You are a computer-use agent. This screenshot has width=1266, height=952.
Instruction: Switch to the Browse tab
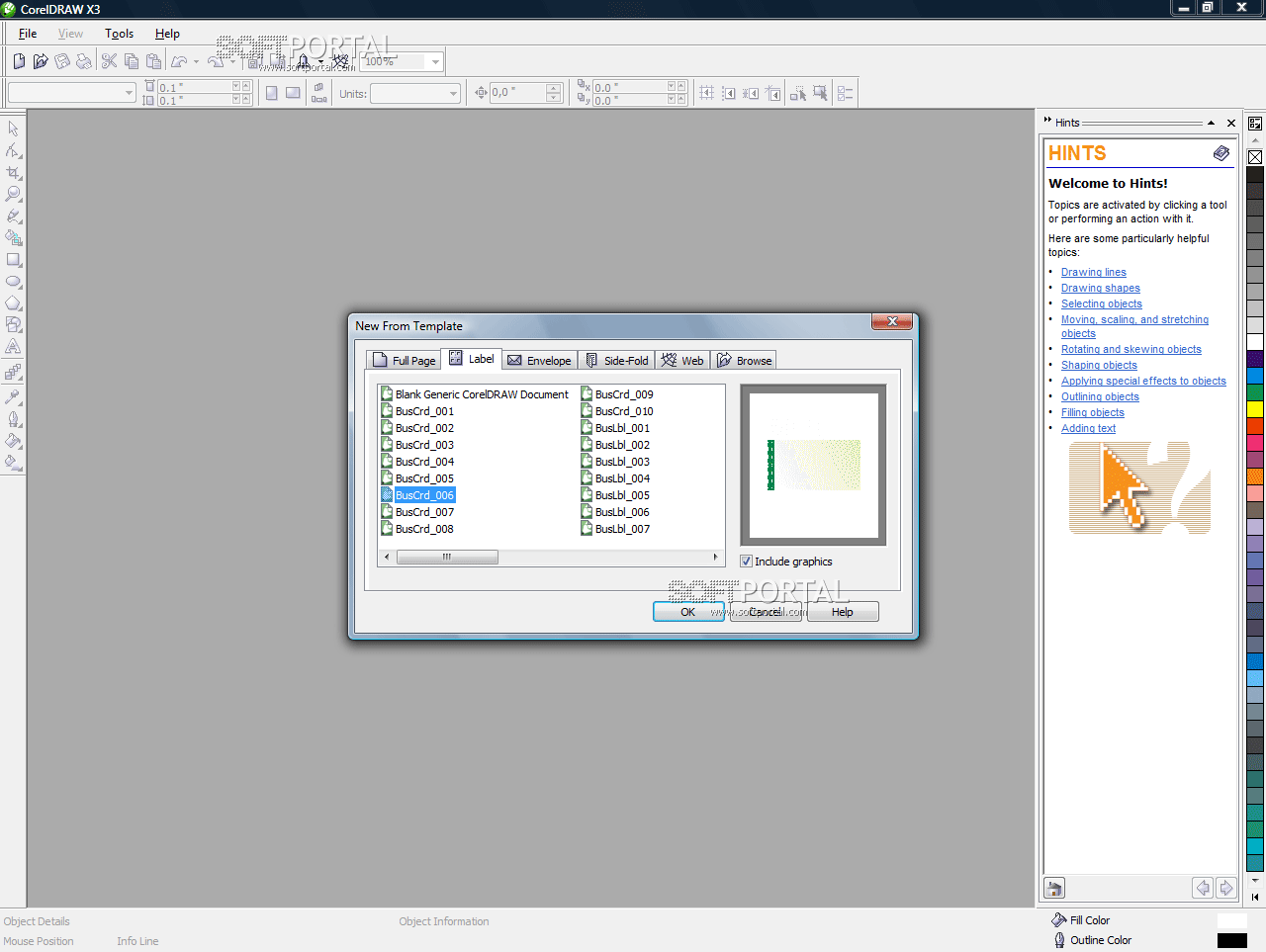pos(744,360)
